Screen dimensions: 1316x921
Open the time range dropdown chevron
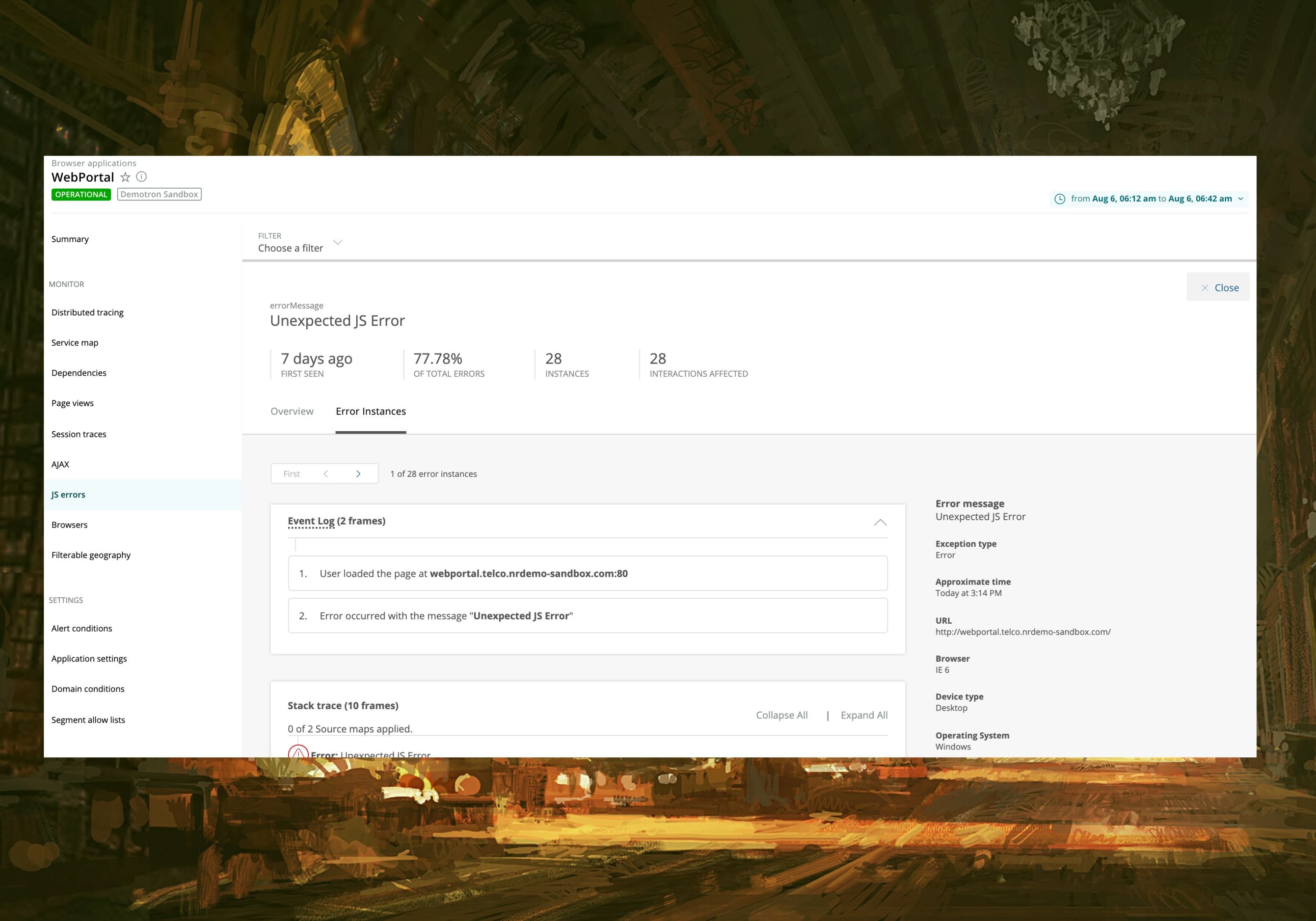tap(1241, 199)
